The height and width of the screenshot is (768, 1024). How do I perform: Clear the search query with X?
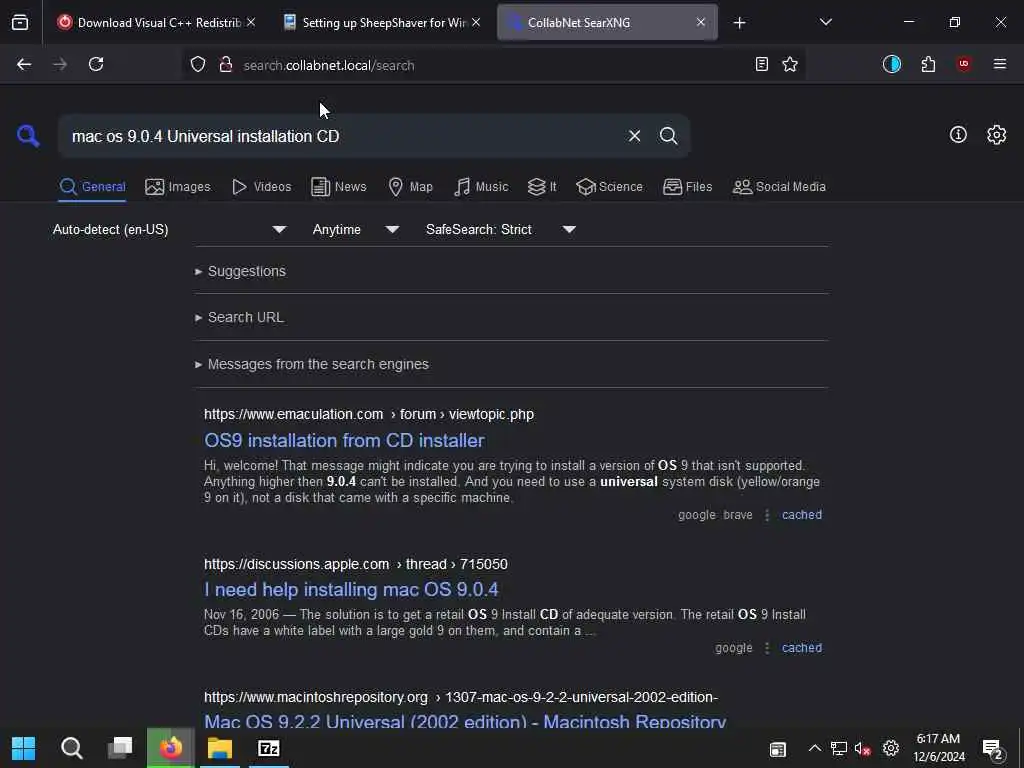[x=634, y=136]
